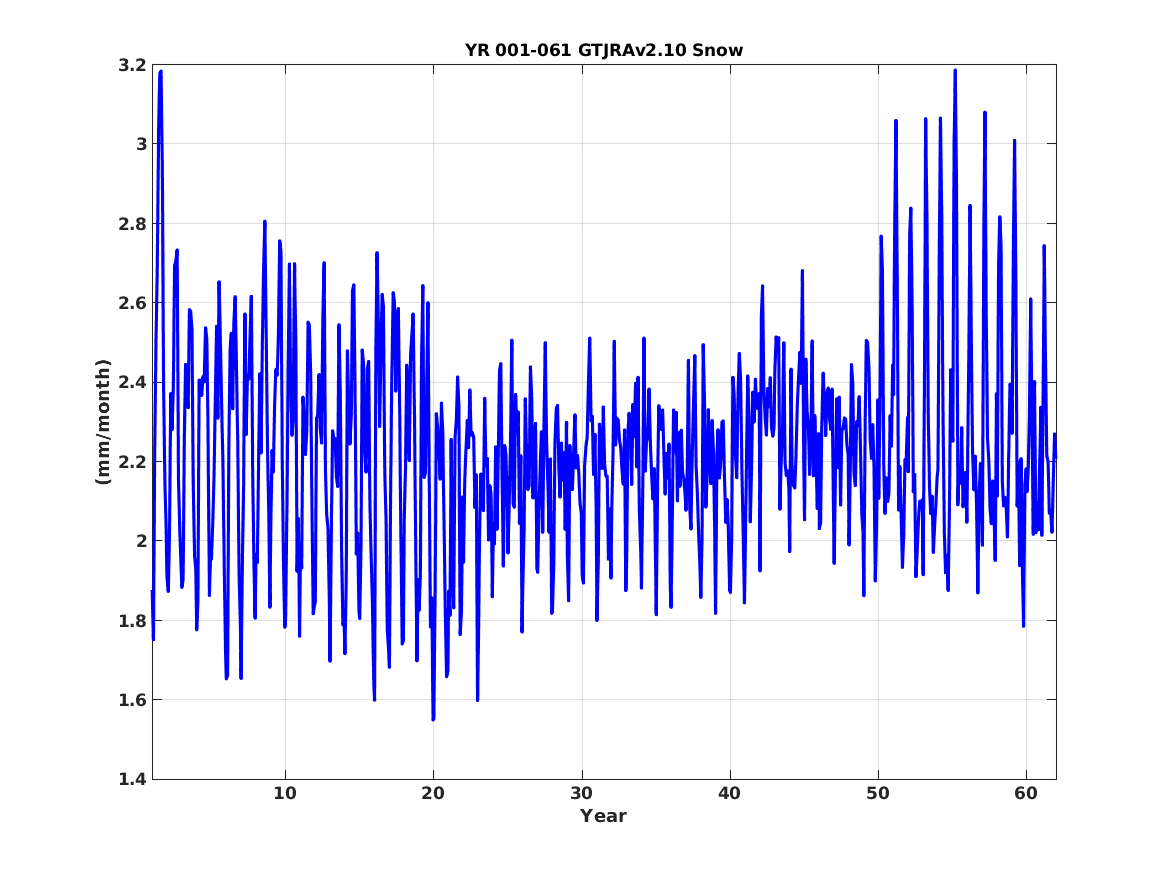Click y-axis tick label '2.8'
Screen dimensions: 1167x875
[132, 224]
